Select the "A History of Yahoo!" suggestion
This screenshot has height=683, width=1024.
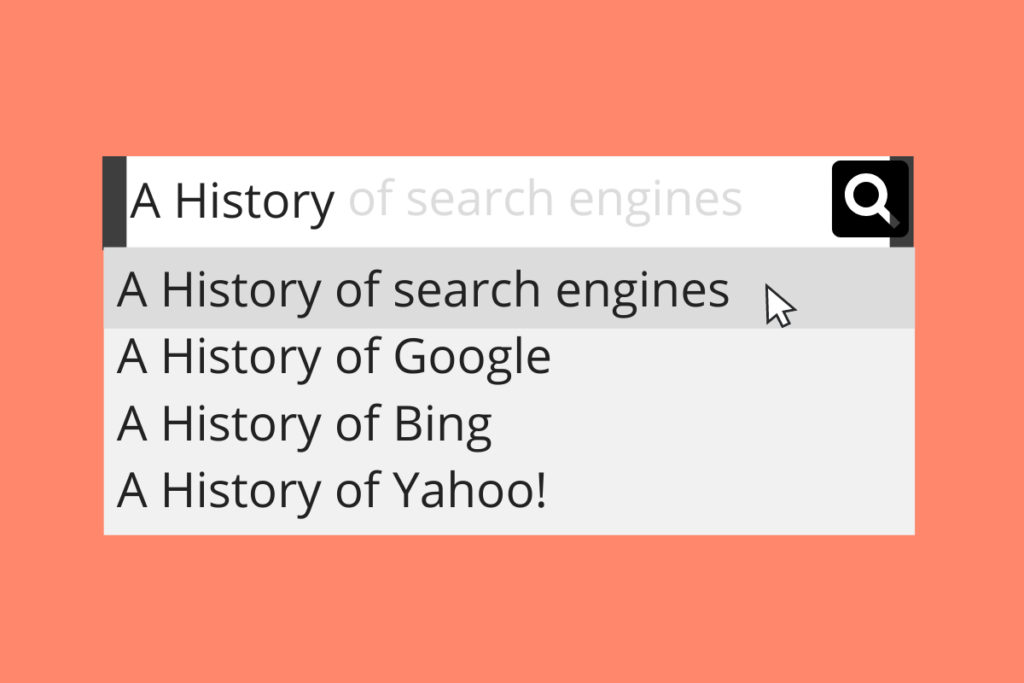[332, 491]
